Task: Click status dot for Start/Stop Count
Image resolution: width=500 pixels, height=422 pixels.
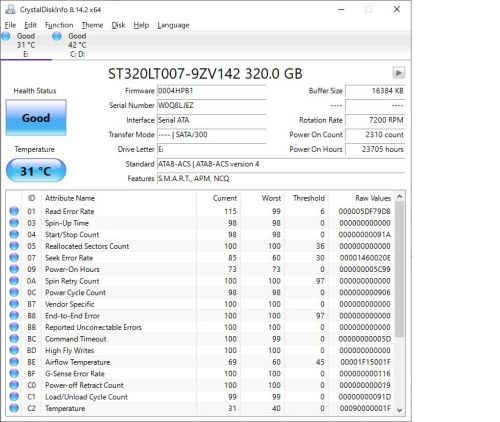Action: 14,234
